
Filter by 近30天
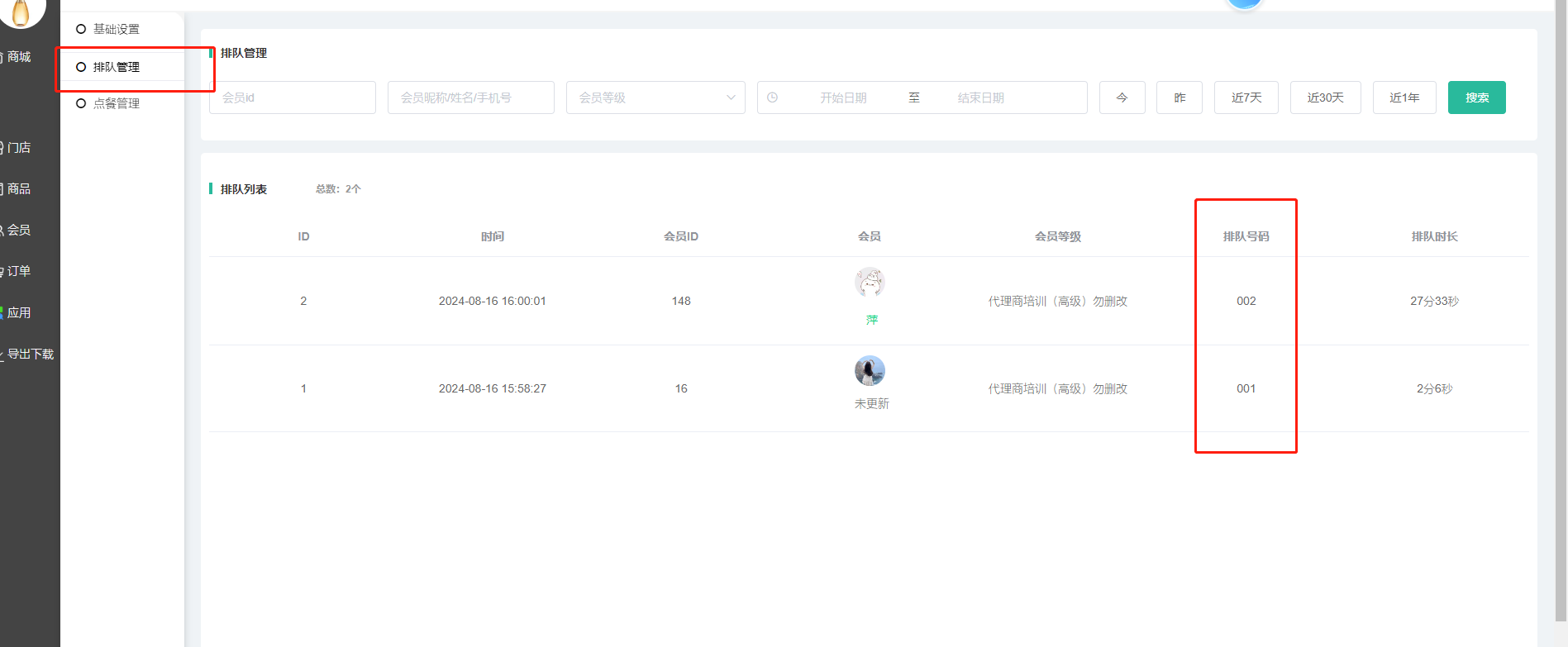(1325, 98)
